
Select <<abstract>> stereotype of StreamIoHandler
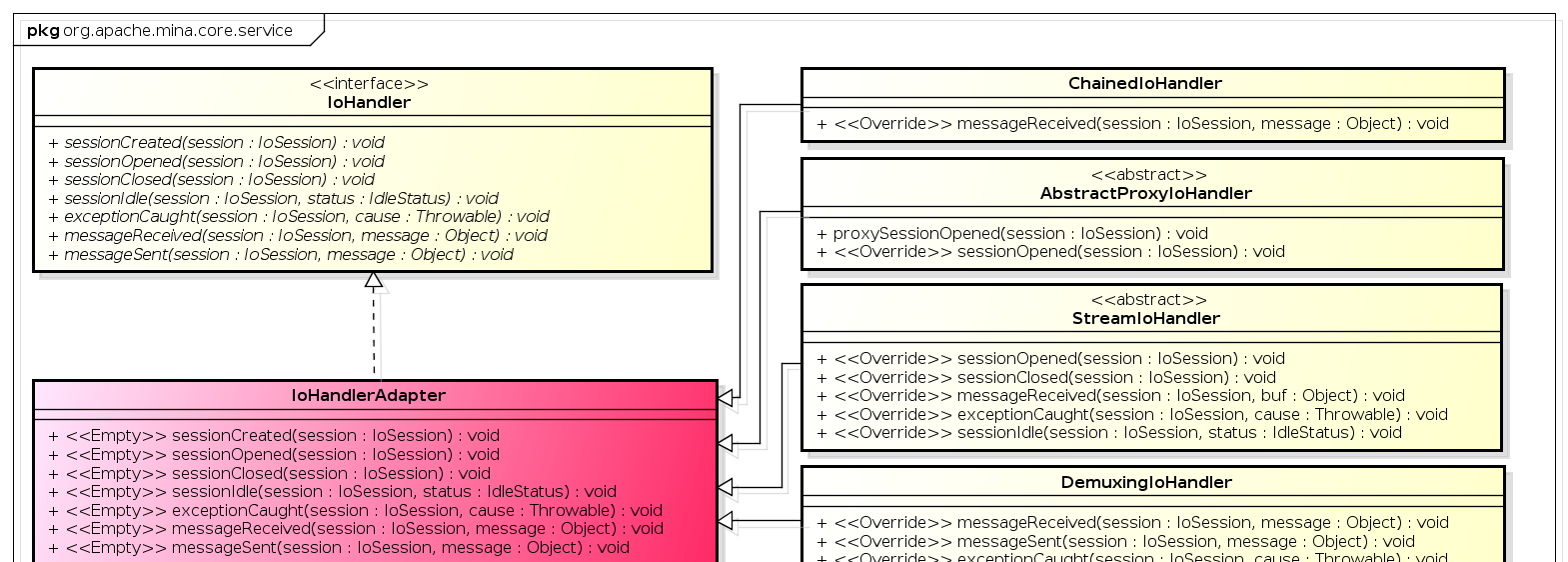point(1149,300)
